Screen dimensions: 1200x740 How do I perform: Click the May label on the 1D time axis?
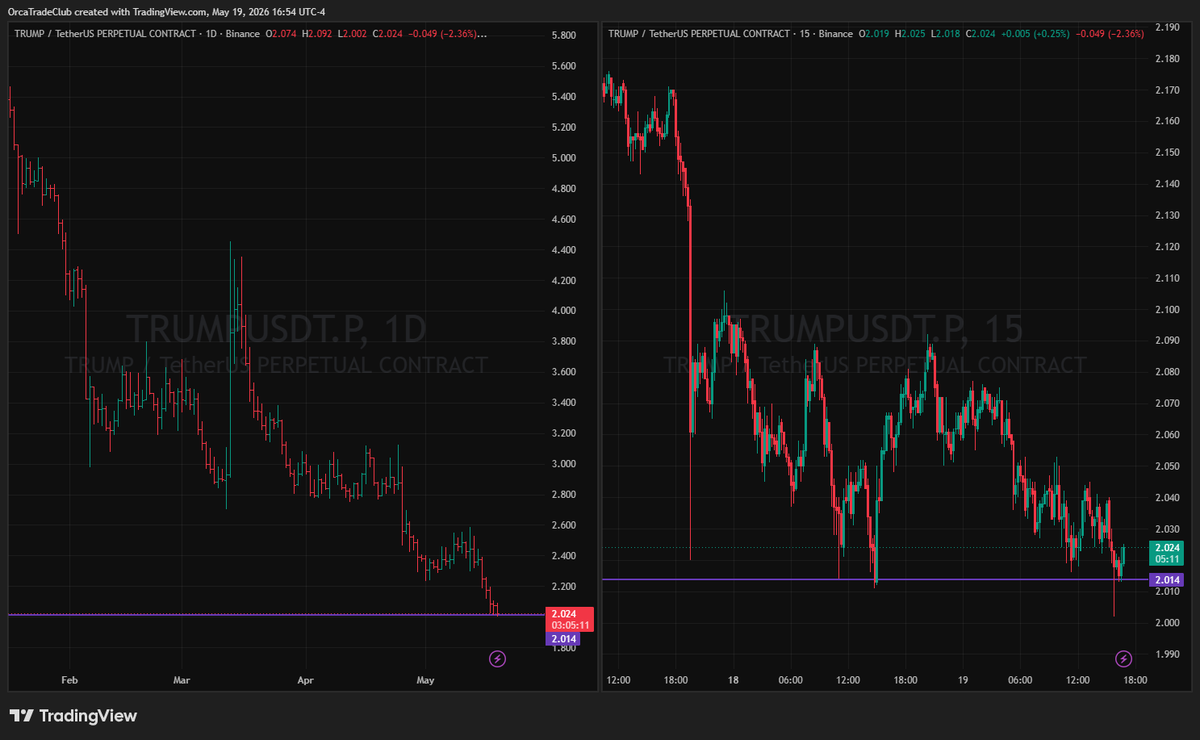pos(426,680)
